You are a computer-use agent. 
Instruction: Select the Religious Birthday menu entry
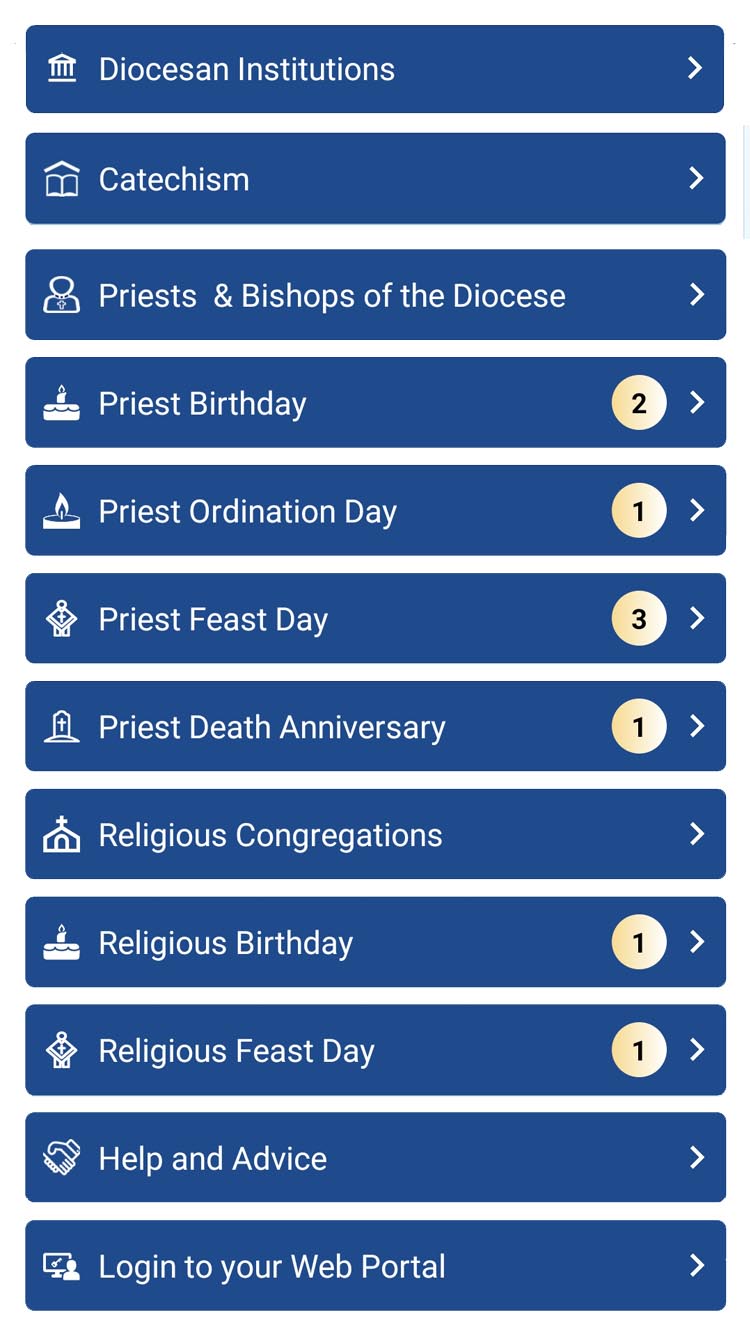click(x=226, y=943)
